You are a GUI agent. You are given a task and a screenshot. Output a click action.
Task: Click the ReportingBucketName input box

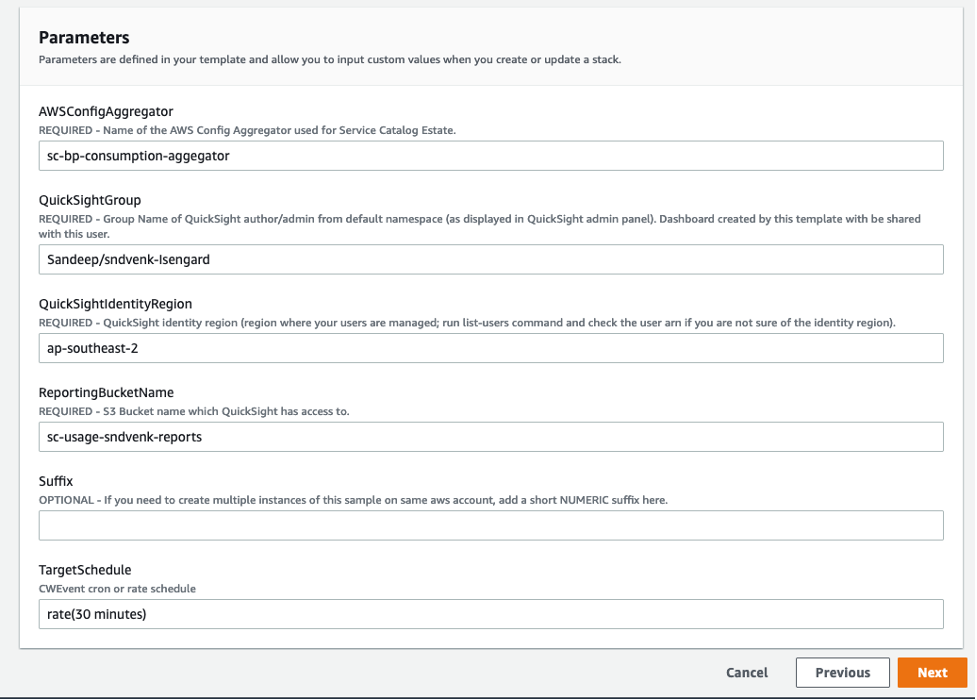coord(490,436)
